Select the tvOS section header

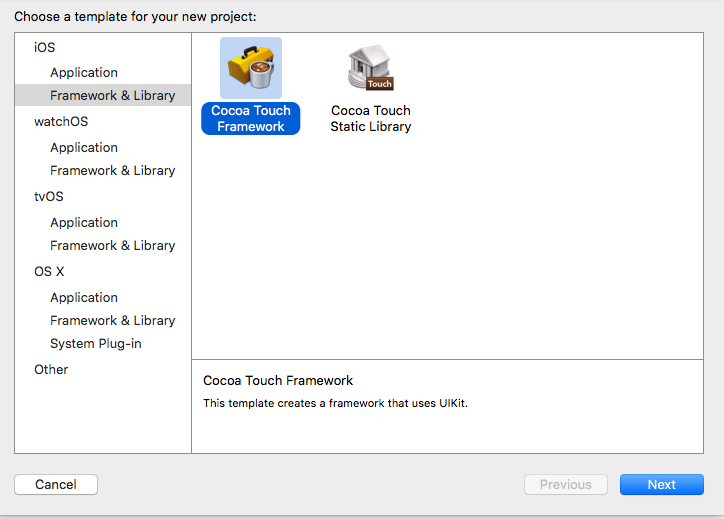(49, 196)
